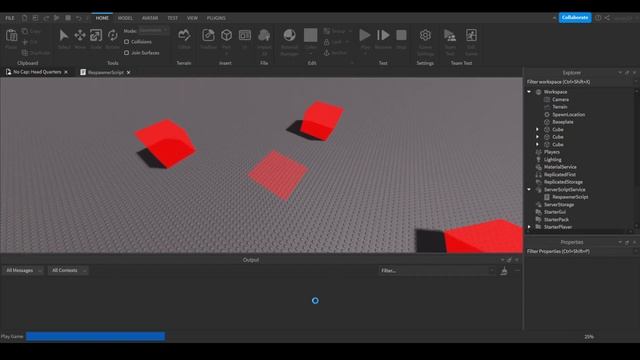This screenshot has width=640, height=360.
Task: Click clear output broom icon
Action: [x=504, y=271]
